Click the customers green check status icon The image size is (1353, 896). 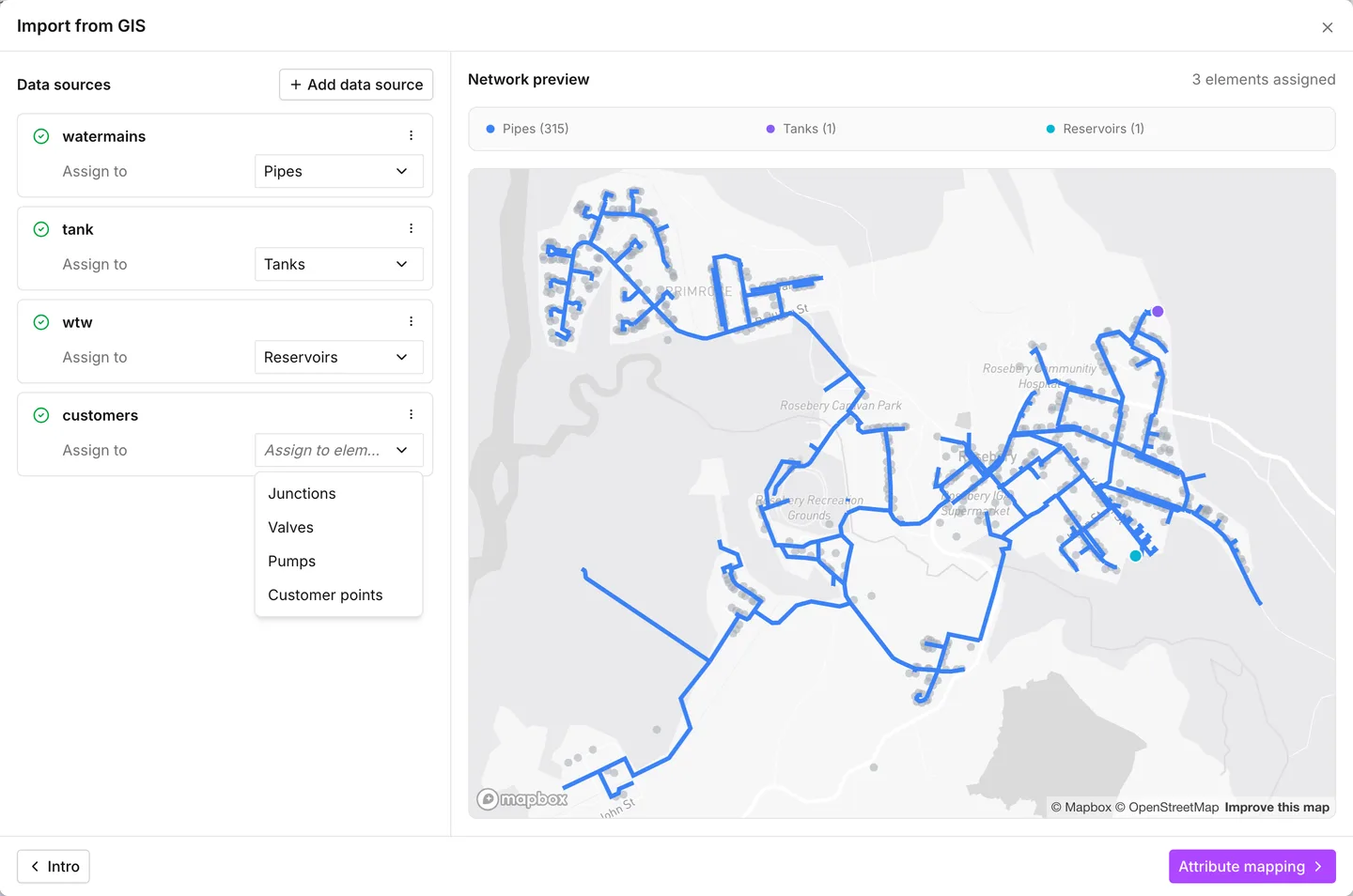[41, 415]
